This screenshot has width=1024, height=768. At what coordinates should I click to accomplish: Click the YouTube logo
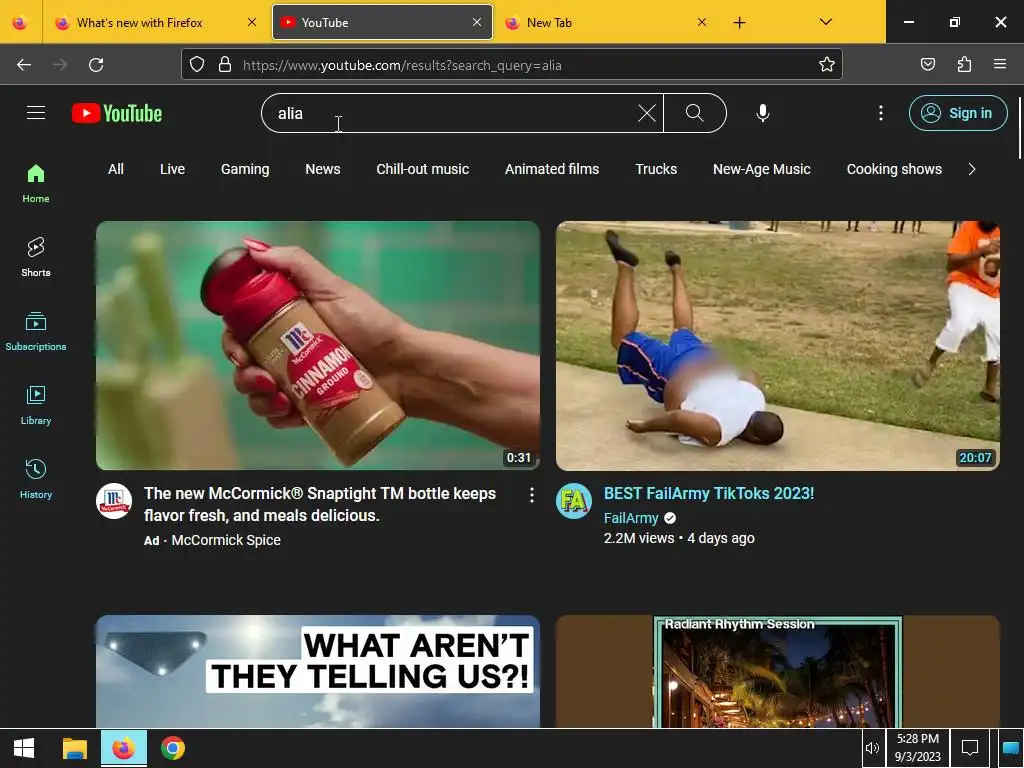pos(117,113)
